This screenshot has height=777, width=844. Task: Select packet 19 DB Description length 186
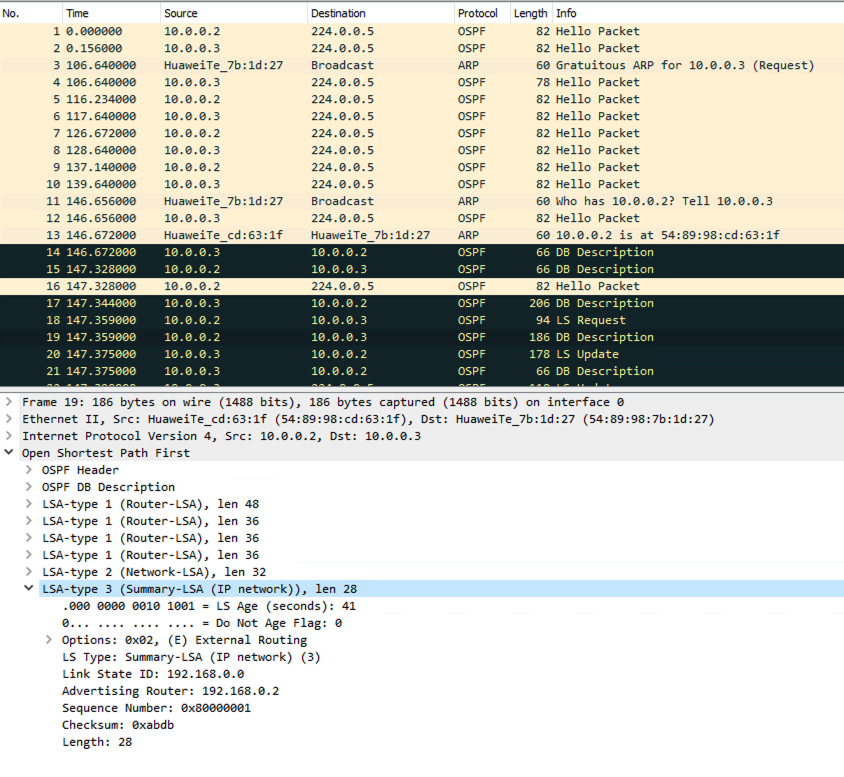tap(422, 337)
